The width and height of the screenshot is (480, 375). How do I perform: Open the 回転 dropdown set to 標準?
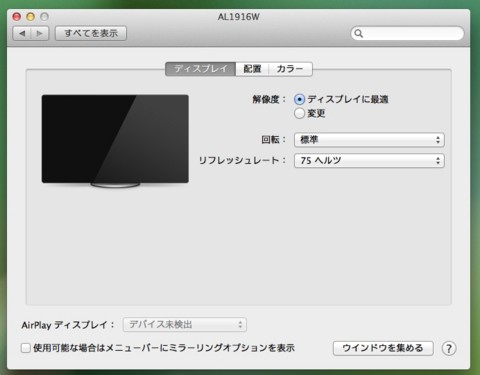click(x=369, y=140)
